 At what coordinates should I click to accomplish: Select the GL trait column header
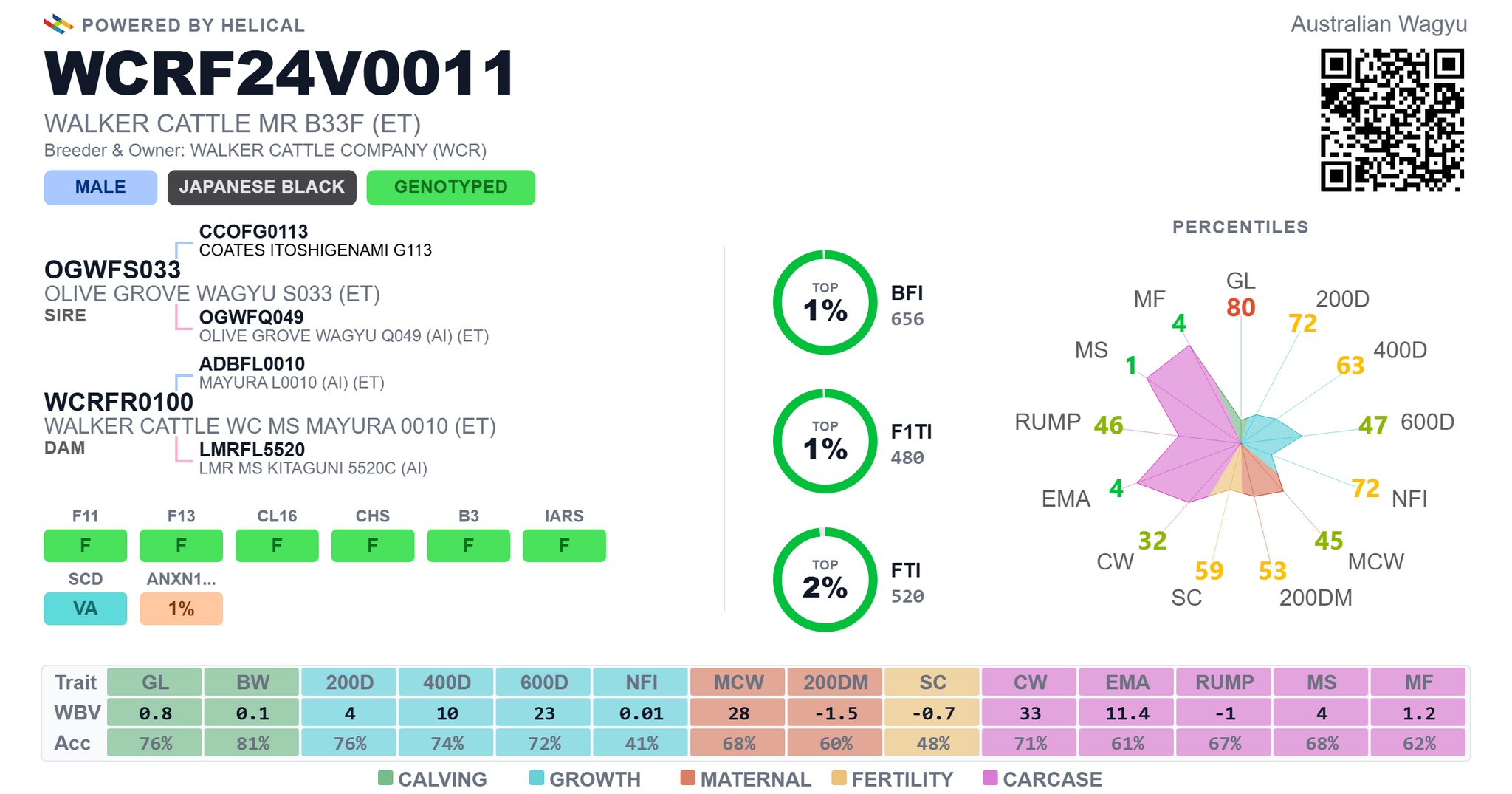154,682
